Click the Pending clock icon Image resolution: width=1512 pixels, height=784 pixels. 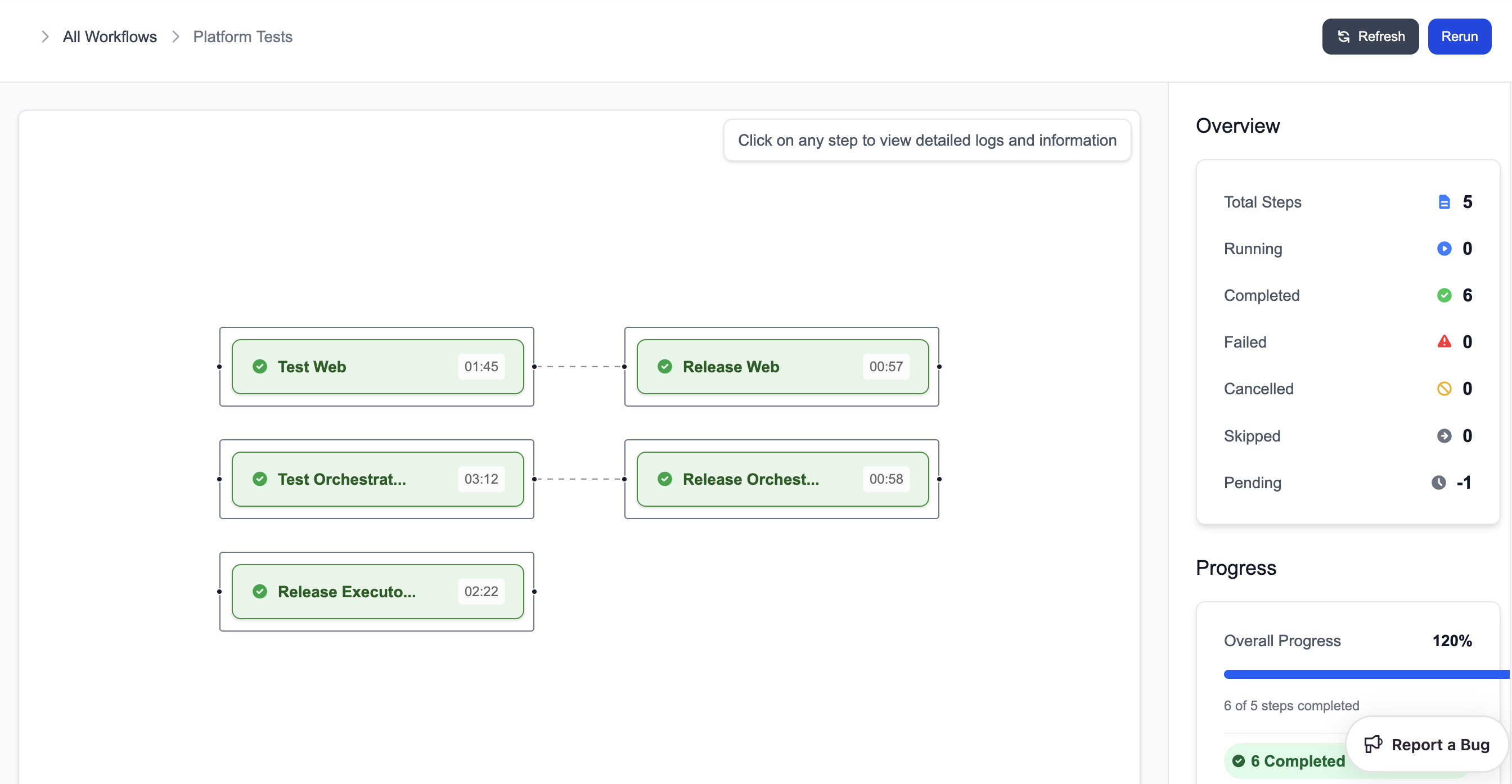(1438, 483)
